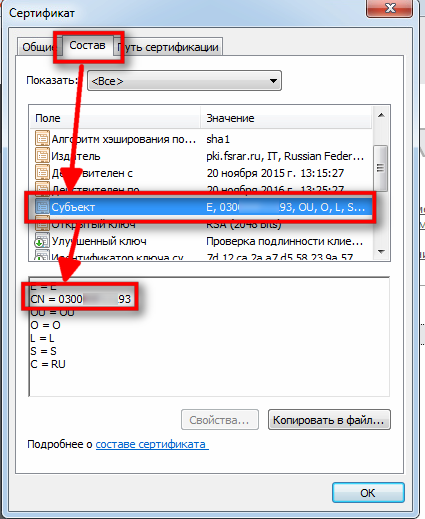Open the Путь сертификации tab
Viewport: 425px width, 519px height.
tap(168, 47)
